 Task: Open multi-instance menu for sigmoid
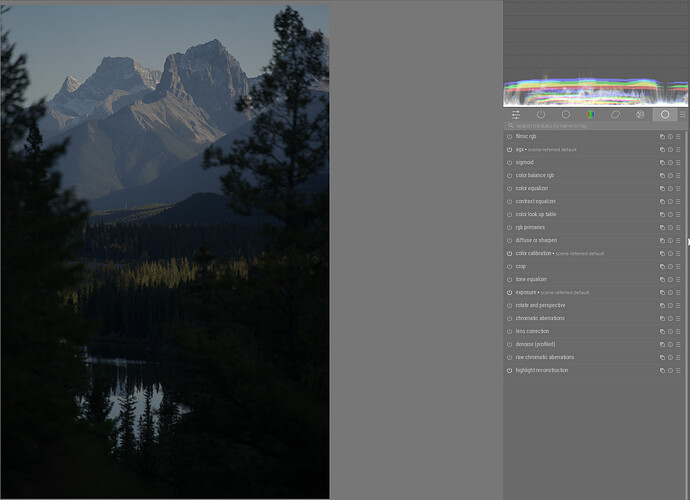(x=662, y=162)
